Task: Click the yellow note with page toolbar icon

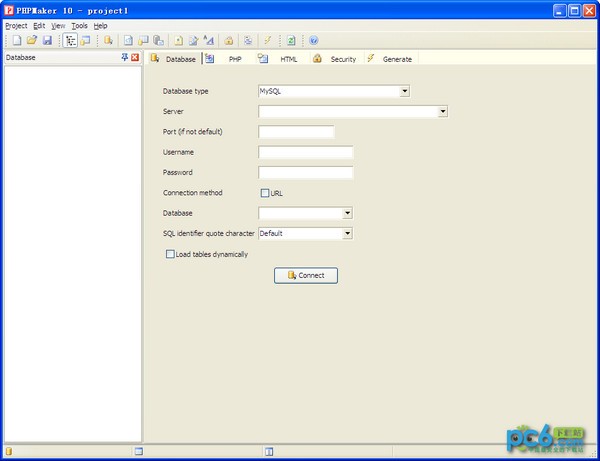Action: [143, 40]
